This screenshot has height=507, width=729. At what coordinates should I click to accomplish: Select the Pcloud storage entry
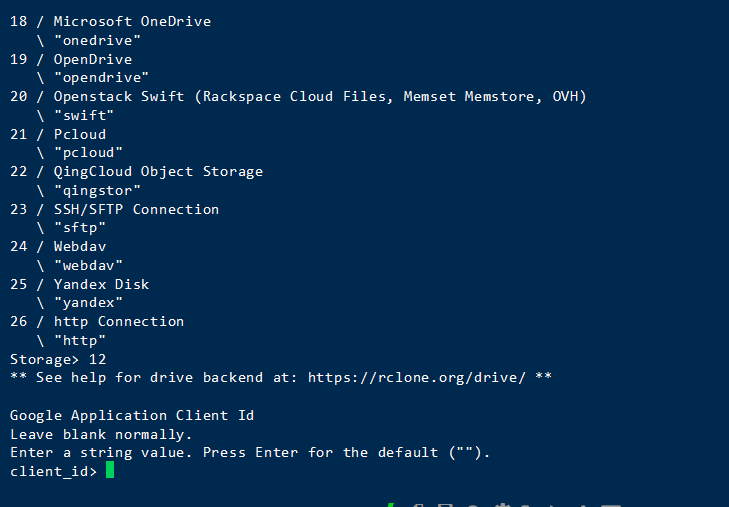click(80, 134)
